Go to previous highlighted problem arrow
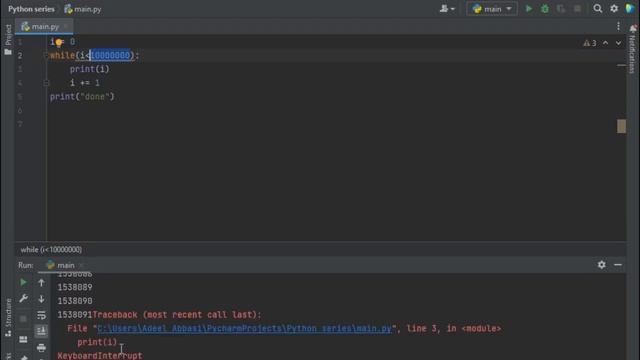The width and height of the screenshot is (640, 360). pyautogui.click(x=606, y=43)
